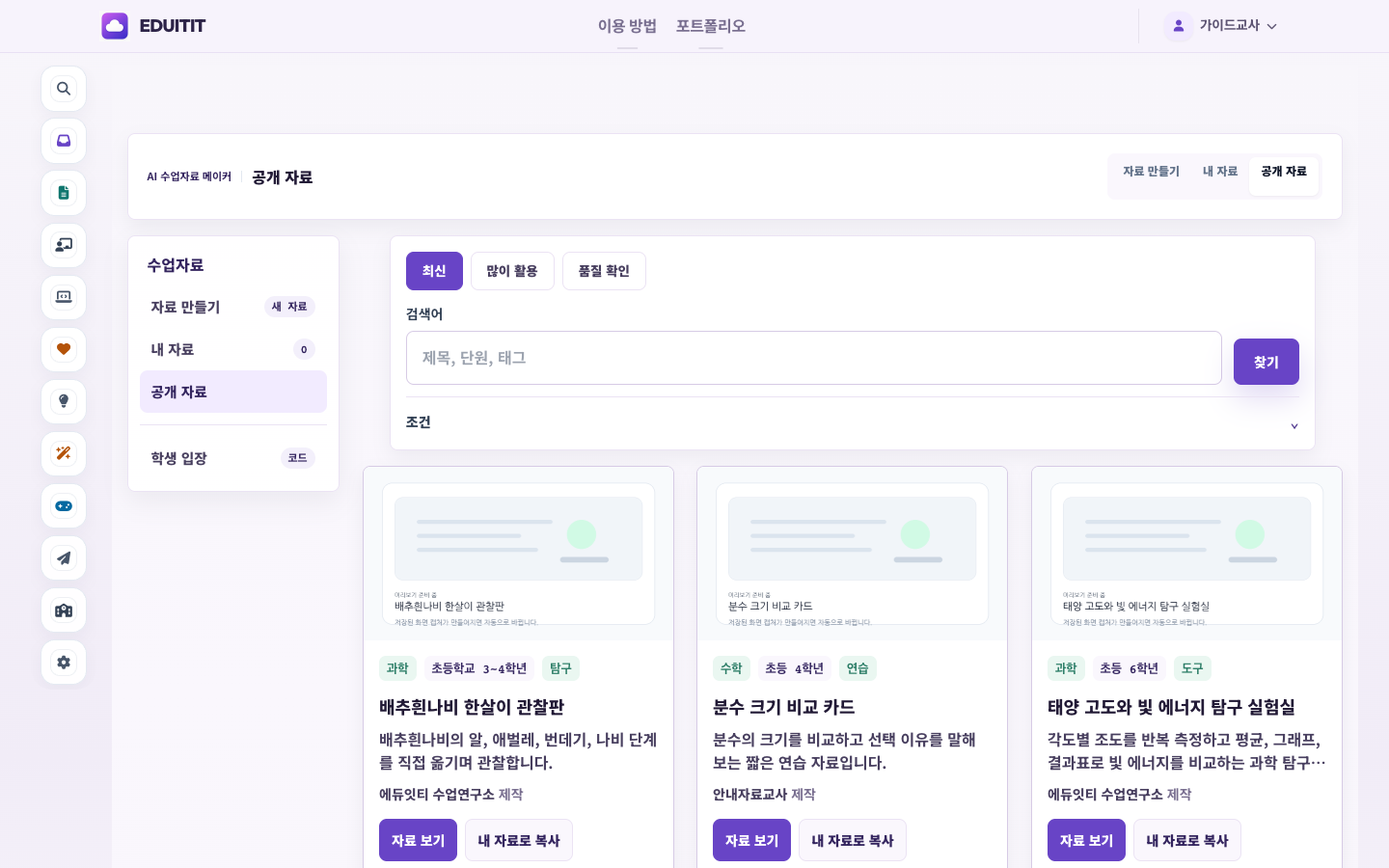Screen dimensions: 1389x868
Task: Open the settings gear sidebar icon
Action: coord(64,662)
